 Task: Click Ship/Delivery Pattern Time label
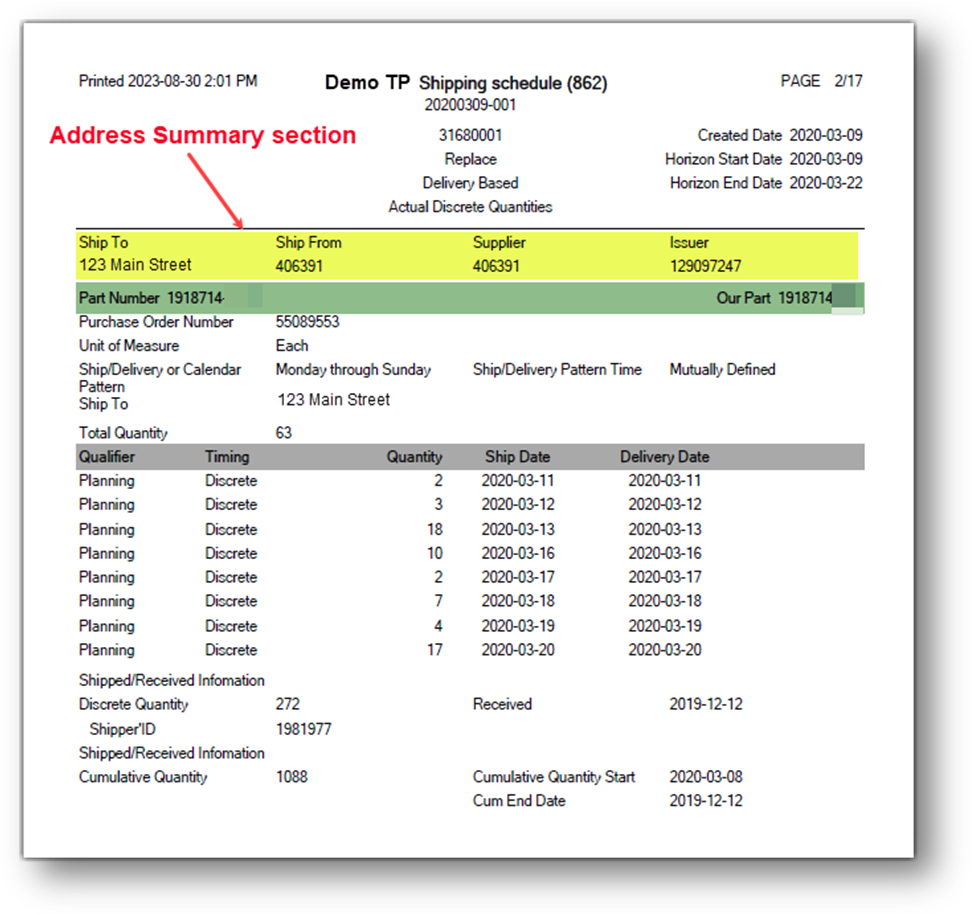[557, 370]
